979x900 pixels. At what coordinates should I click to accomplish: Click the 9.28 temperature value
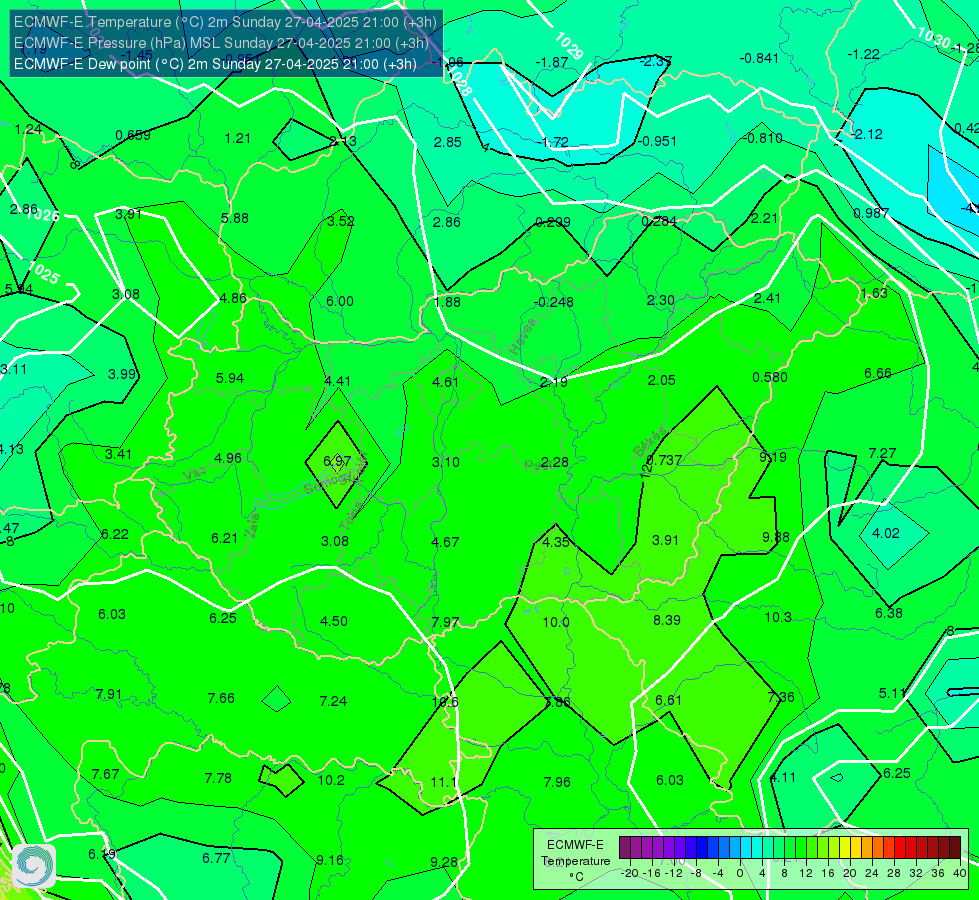444,863
